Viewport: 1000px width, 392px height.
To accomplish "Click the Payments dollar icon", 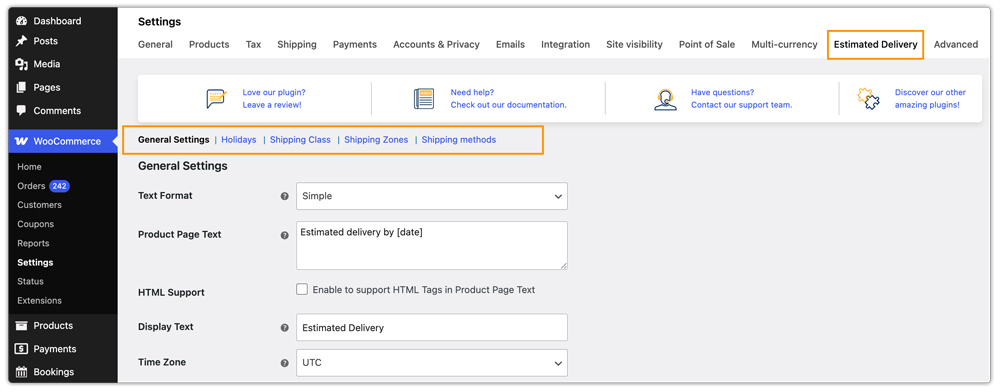I will click(x=21, y=349).
